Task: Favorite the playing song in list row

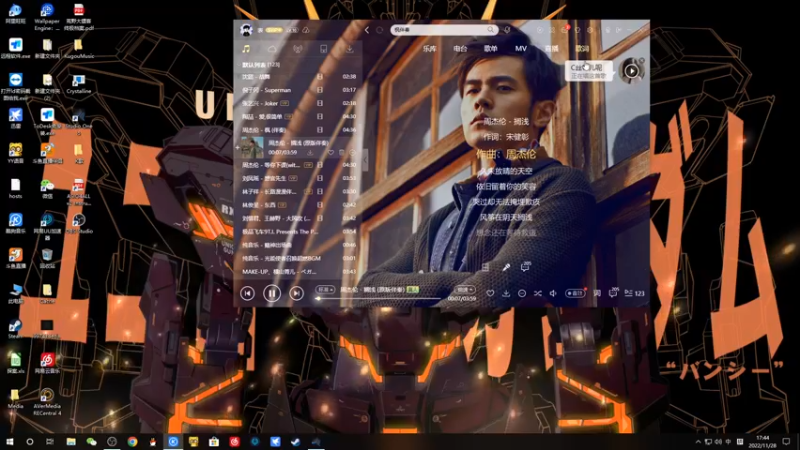Action: [x=331, y=153]
